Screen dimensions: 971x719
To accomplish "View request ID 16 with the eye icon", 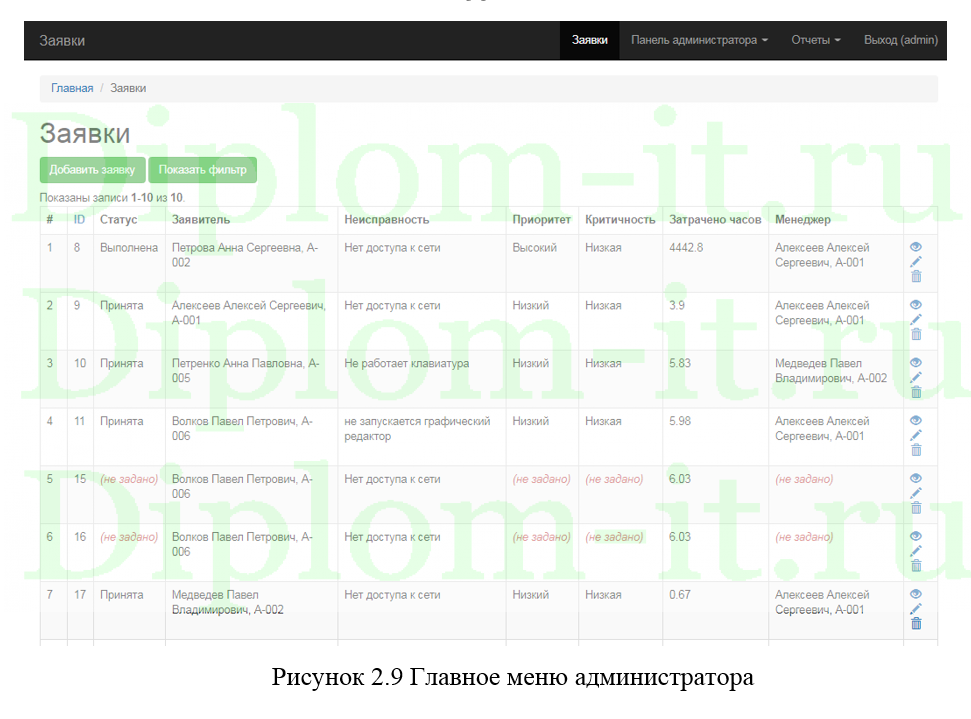I will [x=915, y=537].
